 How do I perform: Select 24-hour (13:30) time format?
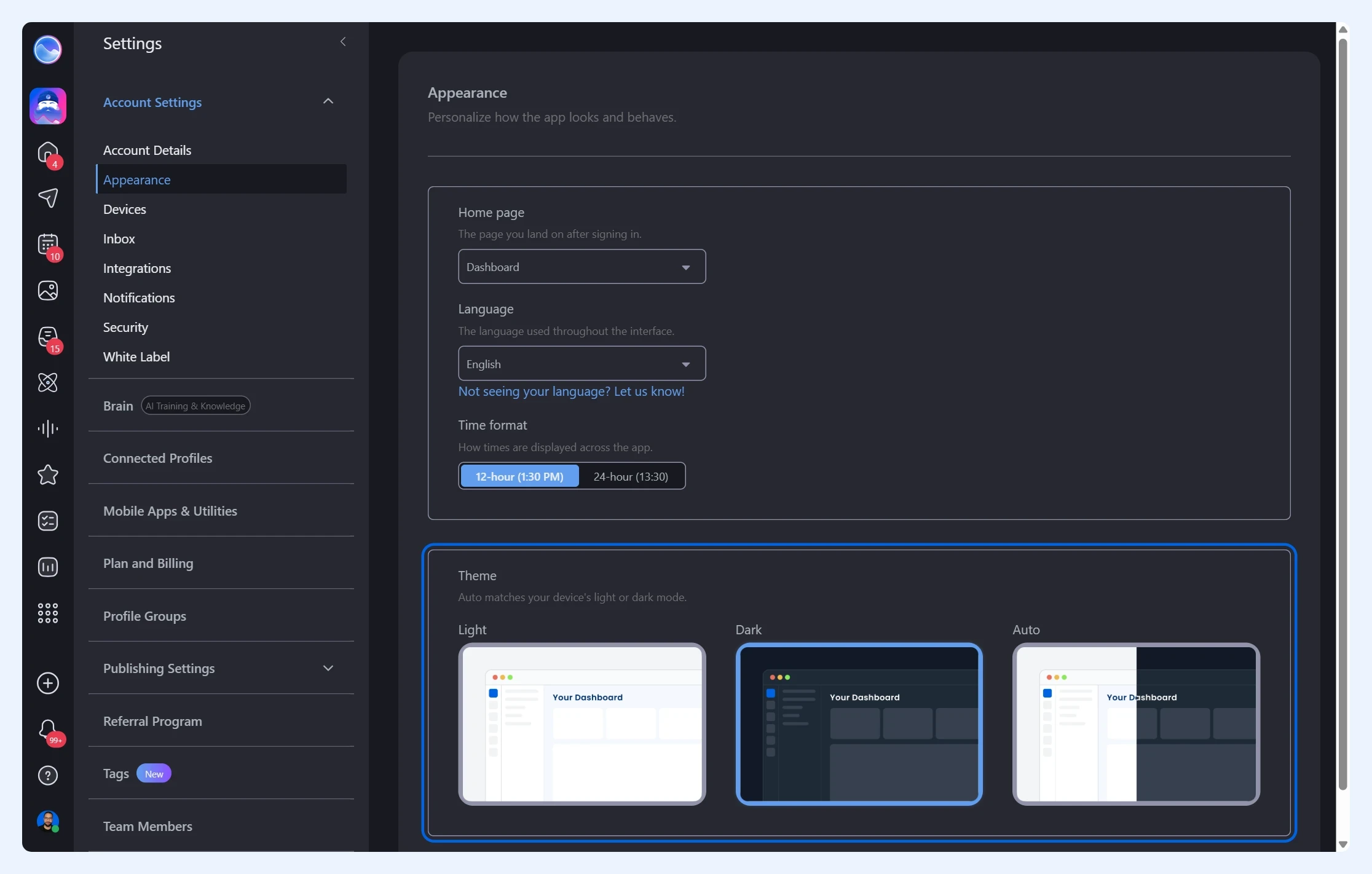(631, 476)
